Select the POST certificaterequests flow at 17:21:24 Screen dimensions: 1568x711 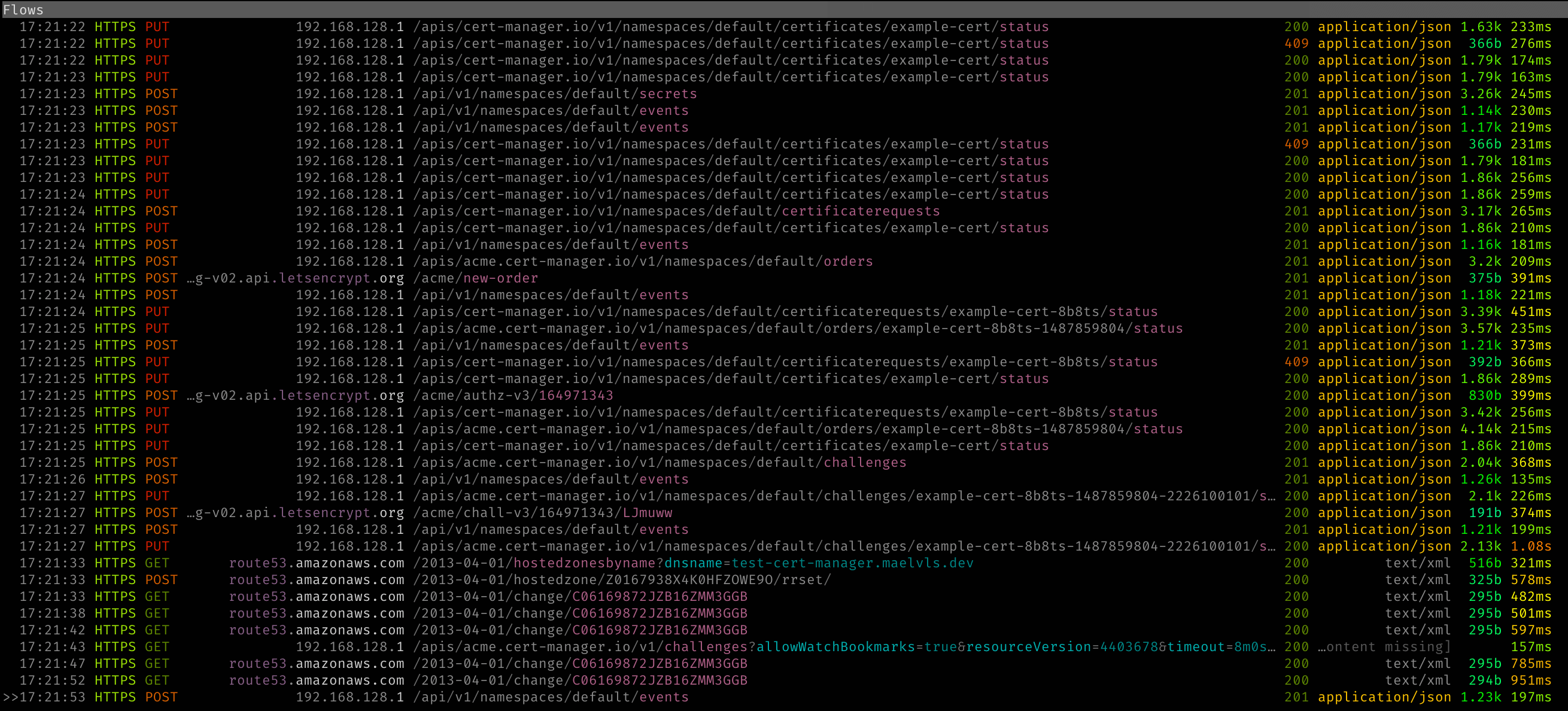[670, 211]
